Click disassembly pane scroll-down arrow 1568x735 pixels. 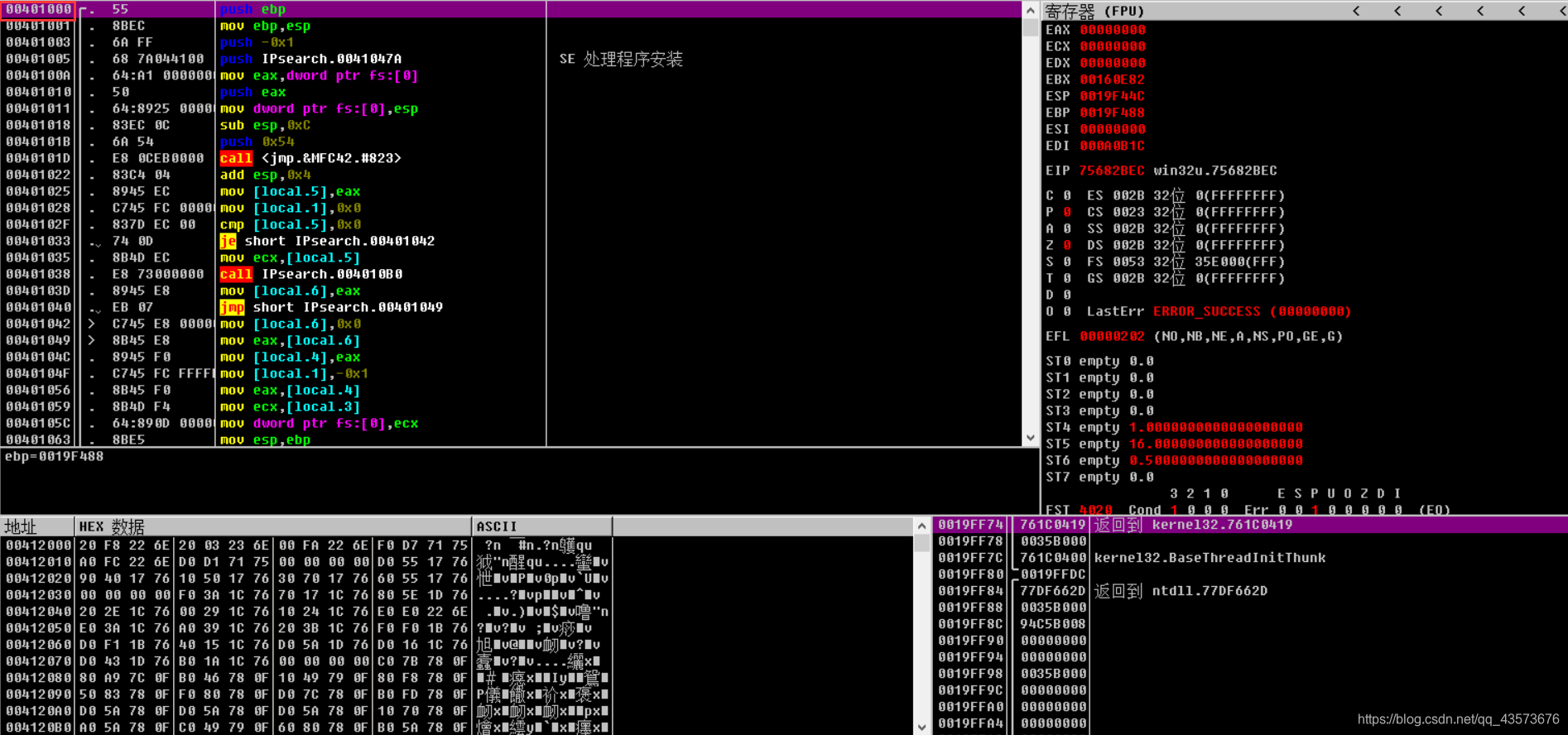pyautogui.click(x=1031, y=438)
